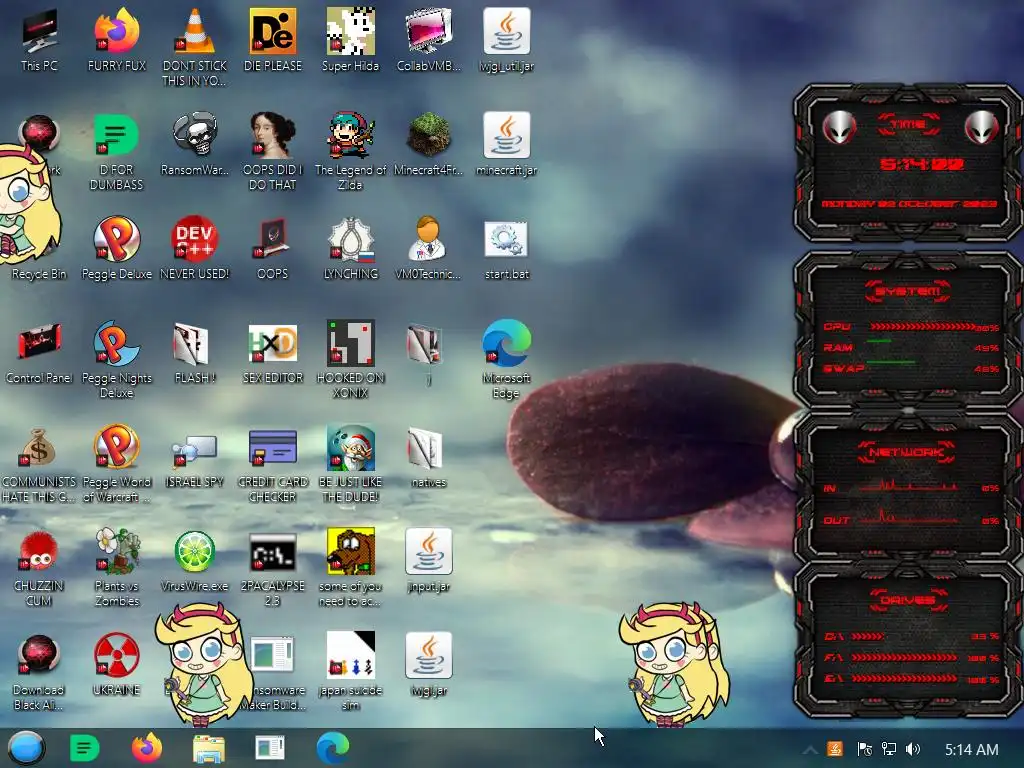Viewport: 1024px width, 768px height.
Task: Select lwjgl.jar file
Action: [428, 664]
